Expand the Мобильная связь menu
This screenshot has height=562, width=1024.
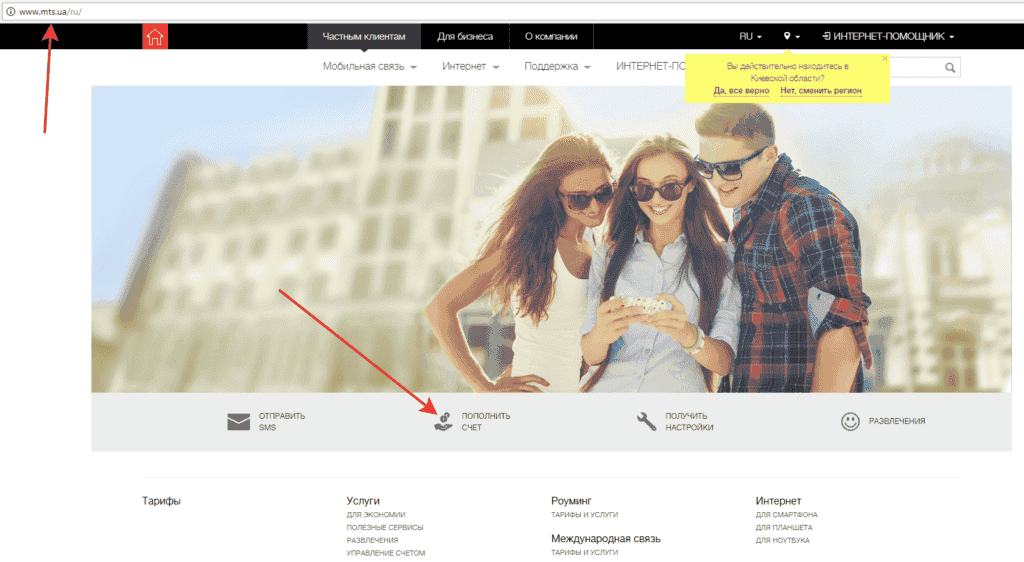coord(369,67)
